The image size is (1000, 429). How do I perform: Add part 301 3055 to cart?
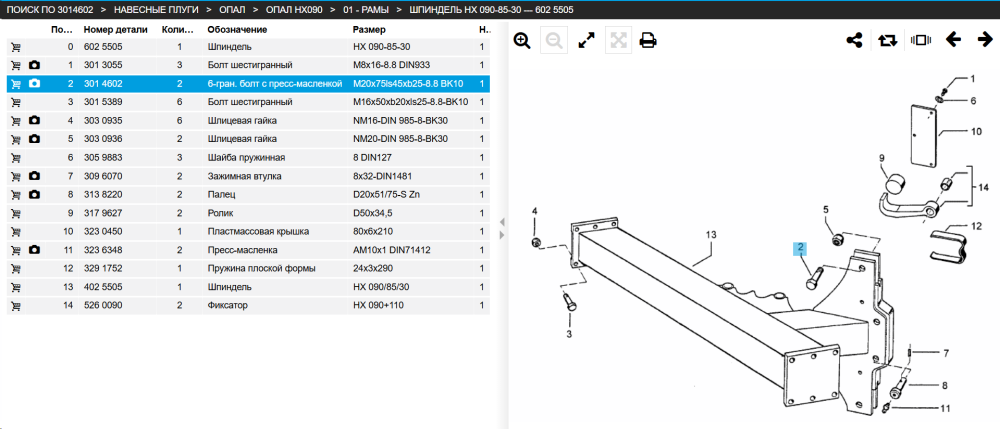click(16, 65)
